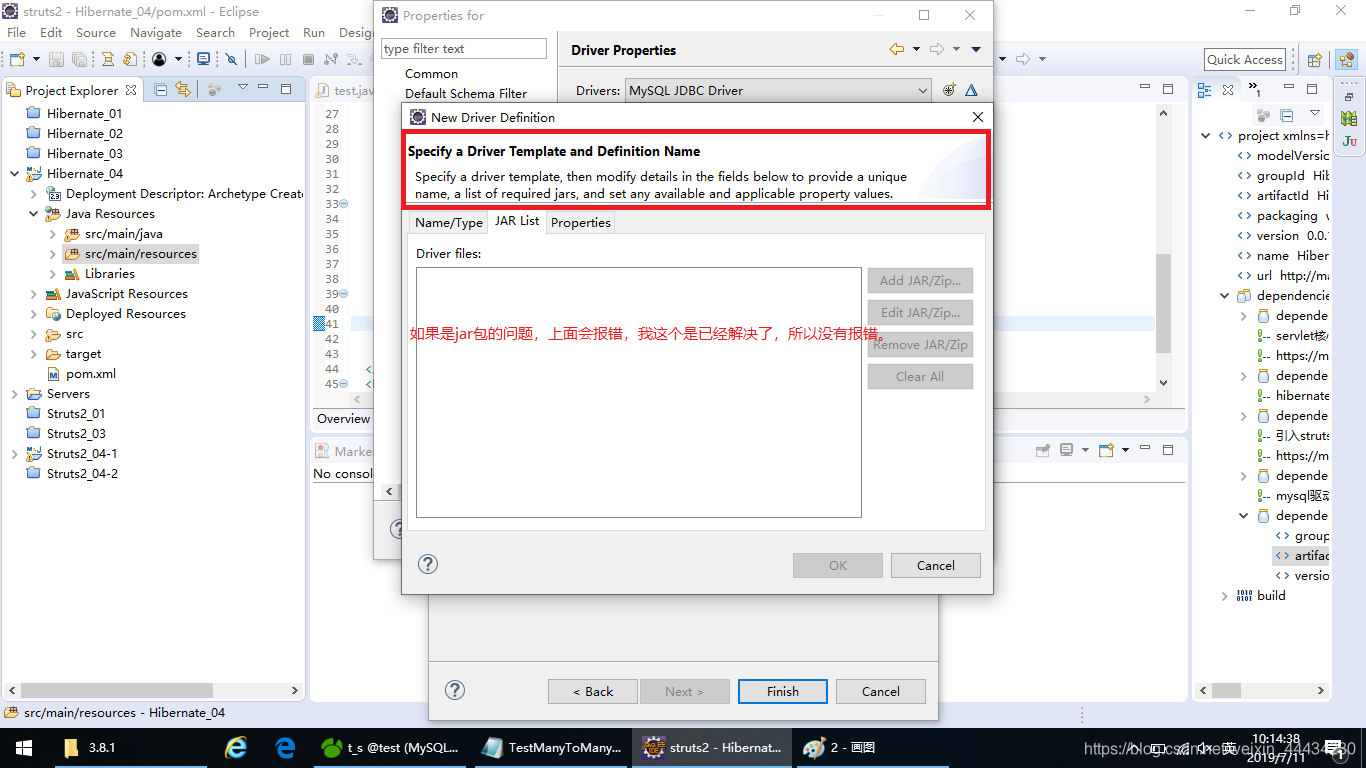Show hidden views via the chevron list
The height and width of the screenshot is (768, 1366).
click(1255, 90)
